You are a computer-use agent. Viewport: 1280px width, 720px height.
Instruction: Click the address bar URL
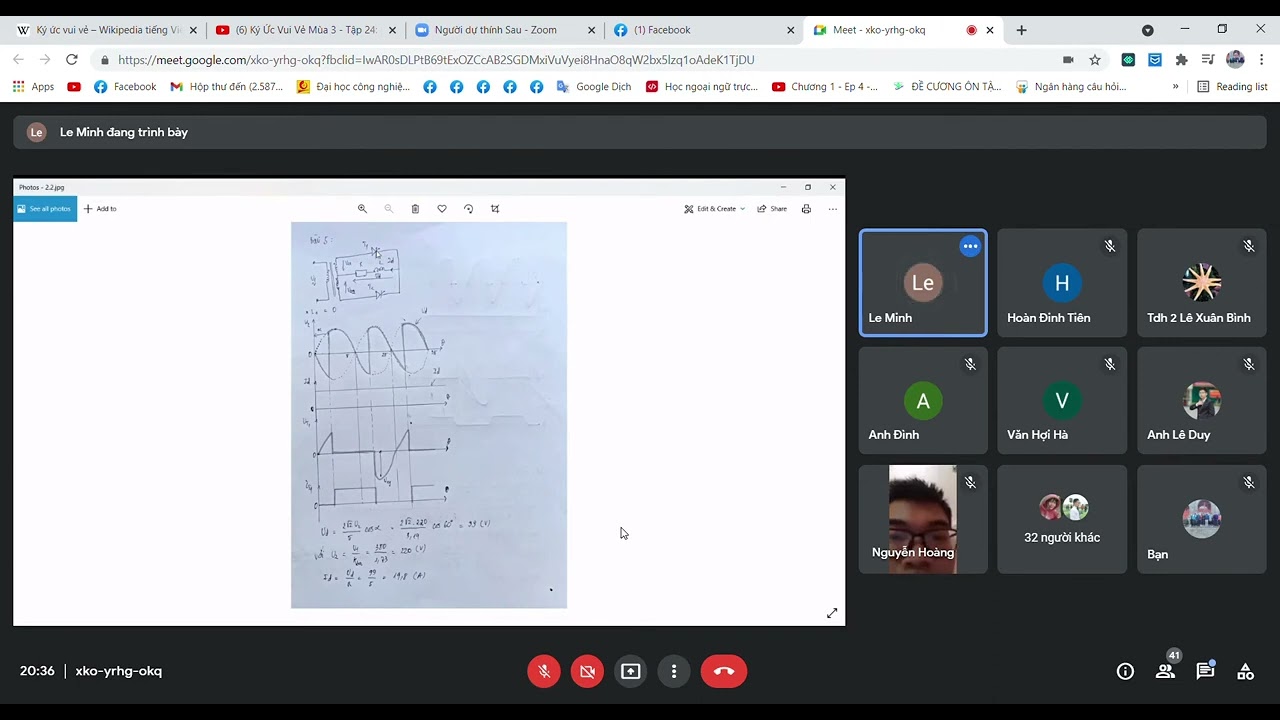[x=436, y=60]
